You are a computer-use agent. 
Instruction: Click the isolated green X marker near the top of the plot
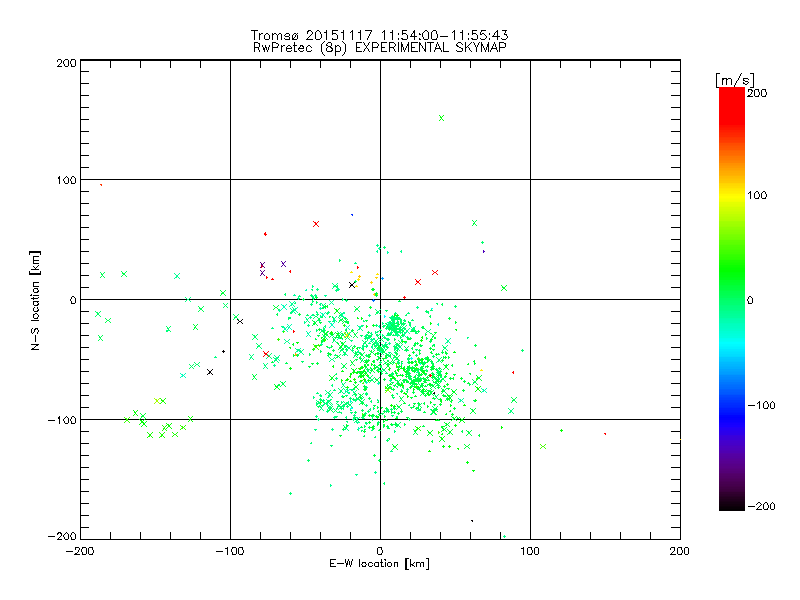[x=441, y=118]
